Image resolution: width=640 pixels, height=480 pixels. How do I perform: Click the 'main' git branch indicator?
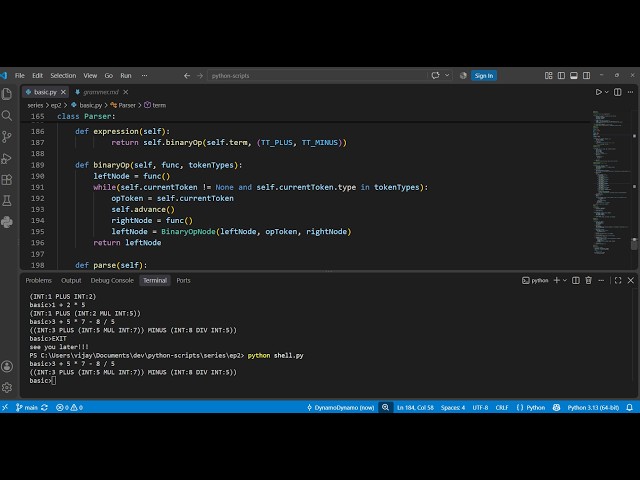coord(27,407)
